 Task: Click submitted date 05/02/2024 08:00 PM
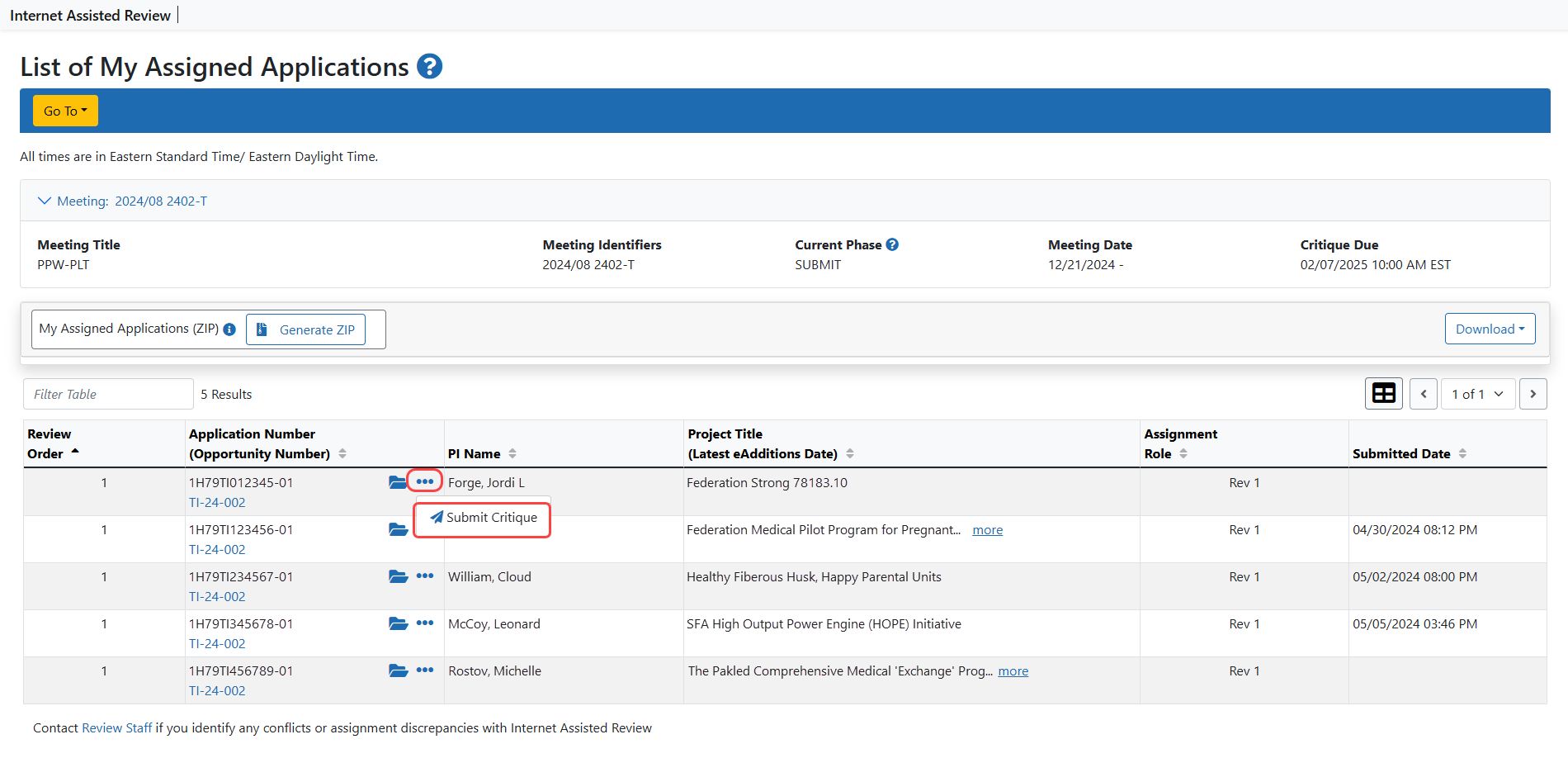(x=1415, y=576)
